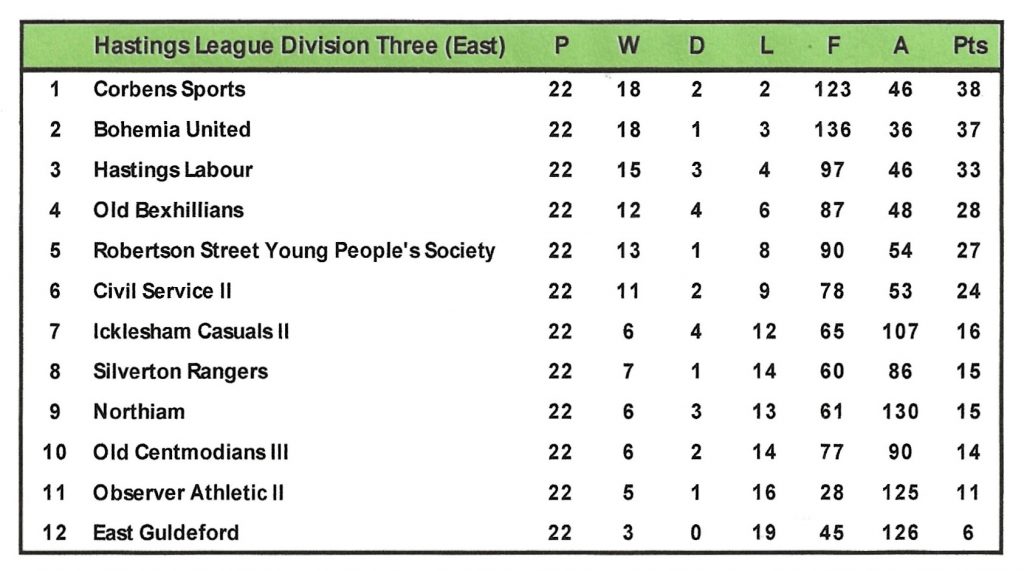Screen dimensions: 1024x571
Task: Select the A column header
Action: (x=900, y=46)
